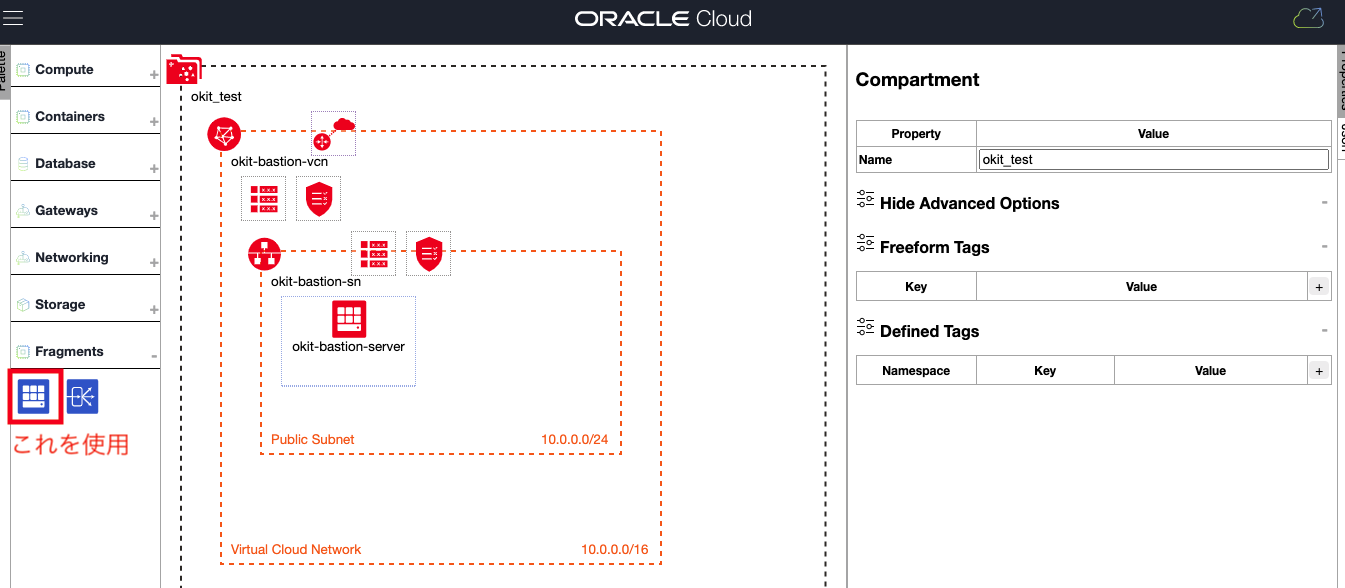Pick the bastion server fragment in Fragments palette
This screenshot has height=588, width=1345.
[x=33, y=397]
